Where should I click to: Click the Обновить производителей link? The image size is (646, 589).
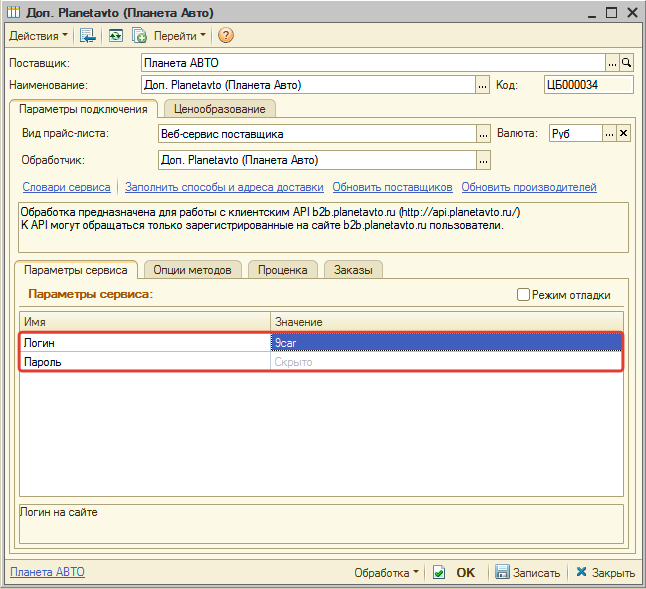tap(529, 187)
